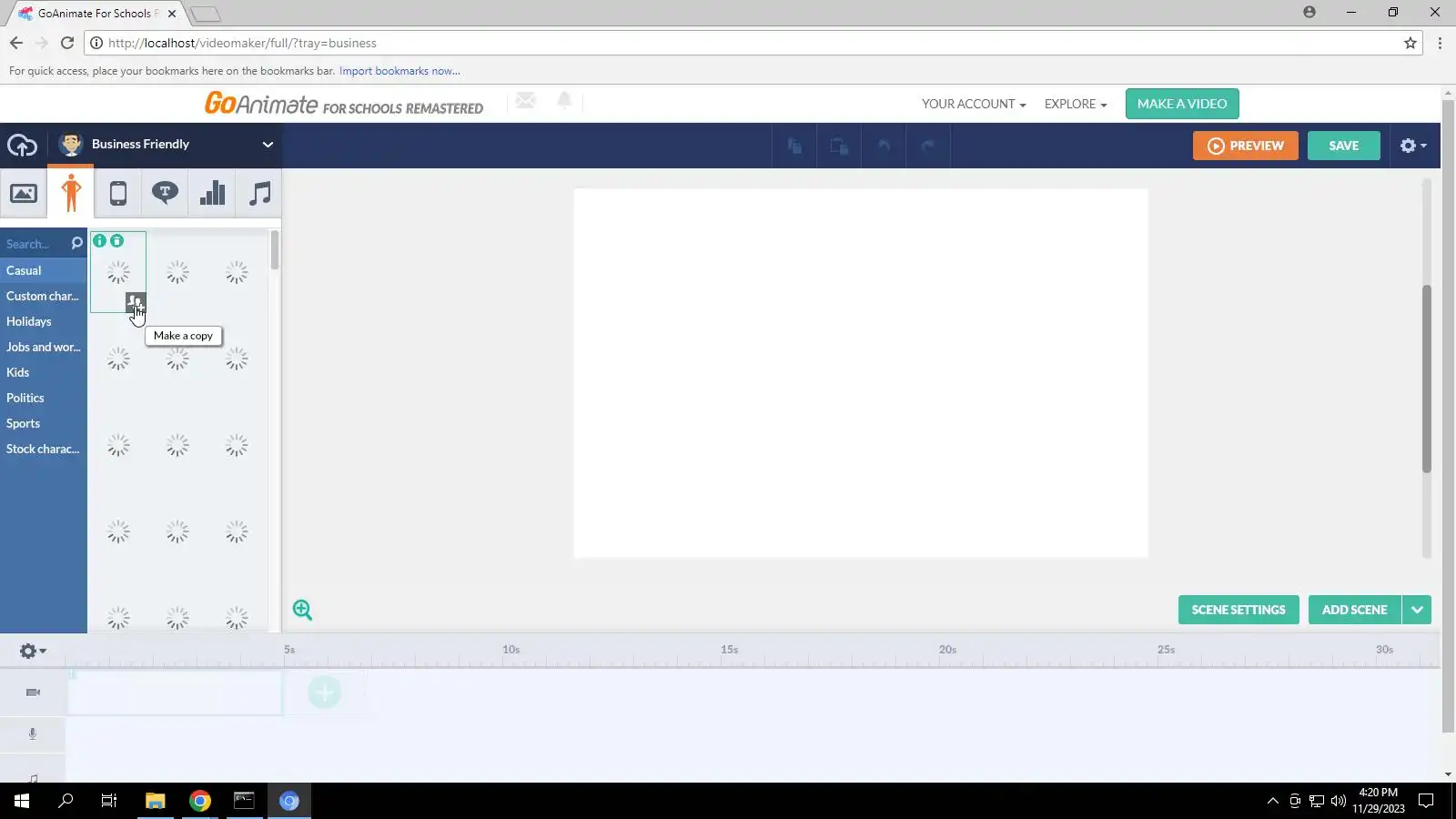The width and height of the screenshot is (1456, 819).
Task: Open the Props tab with phone icon
Action: point(118,193)
